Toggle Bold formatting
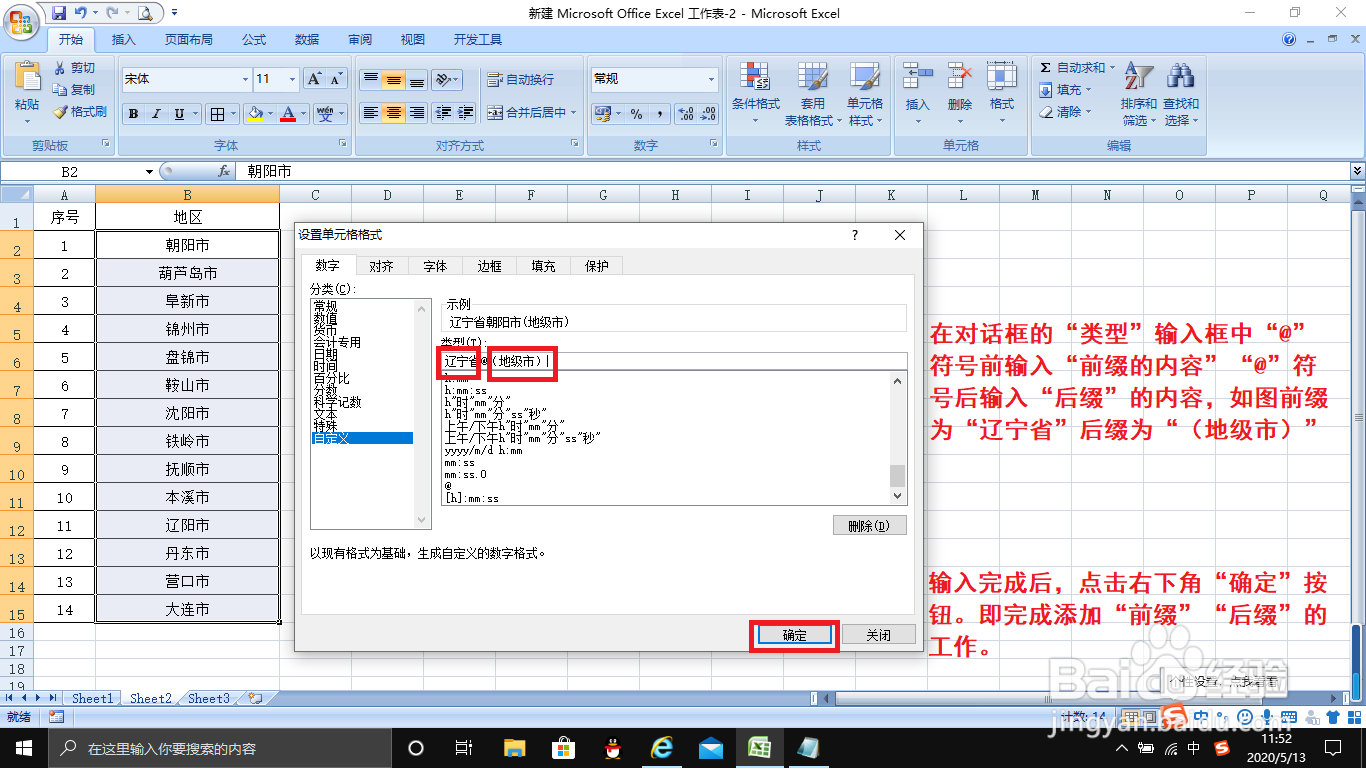Image resolution: width=1366 pixels, height=769 pixels. [133, 114]
